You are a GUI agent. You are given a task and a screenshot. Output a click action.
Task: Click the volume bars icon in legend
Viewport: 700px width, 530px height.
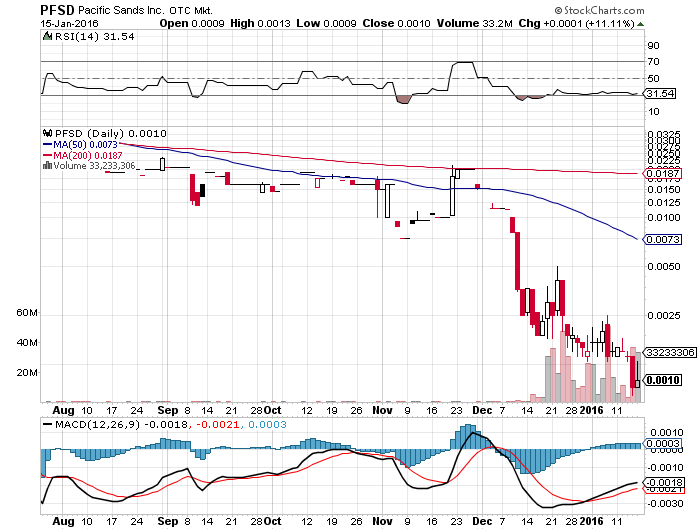[x=47, y=166]
